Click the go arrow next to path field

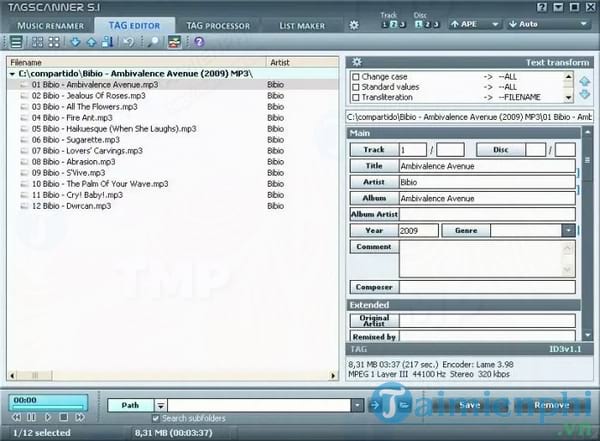(x=375, y=405)
